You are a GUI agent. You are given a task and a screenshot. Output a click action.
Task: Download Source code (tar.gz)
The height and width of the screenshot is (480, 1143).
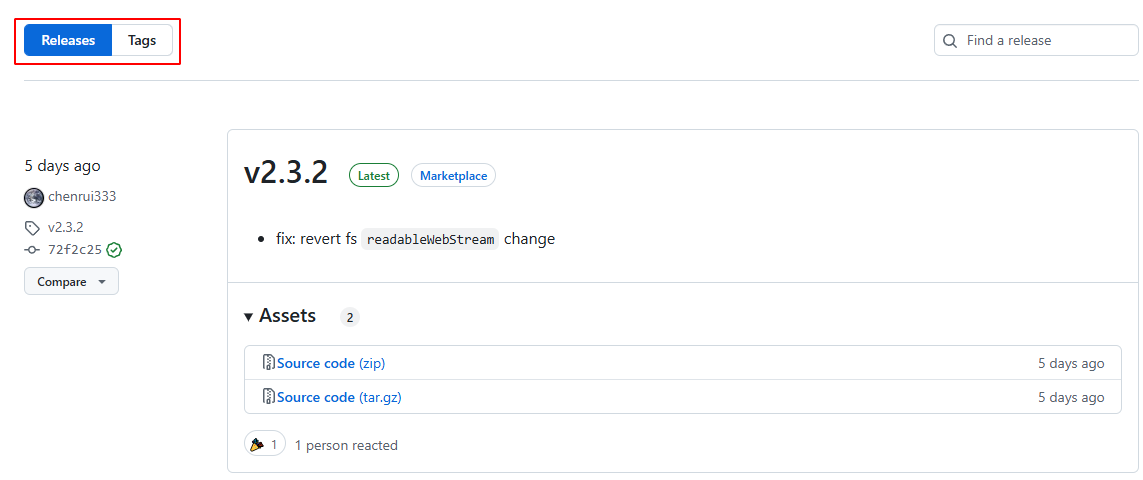(x=339, y=398)
